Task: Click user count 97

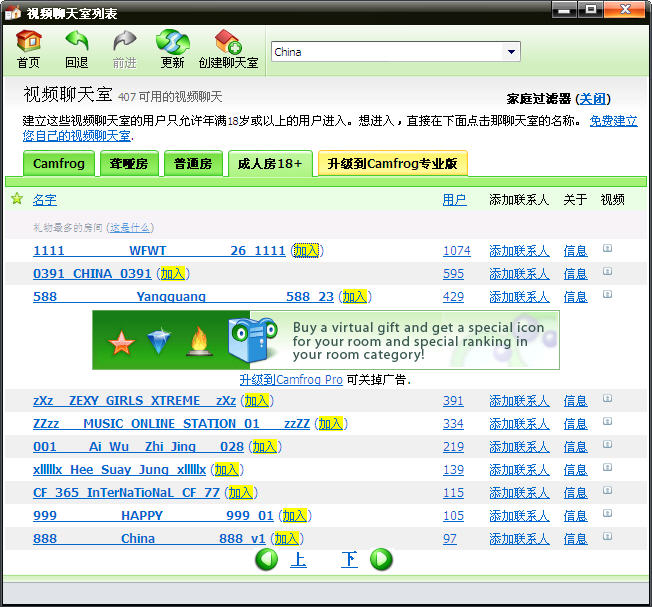Action: [449, 539]
